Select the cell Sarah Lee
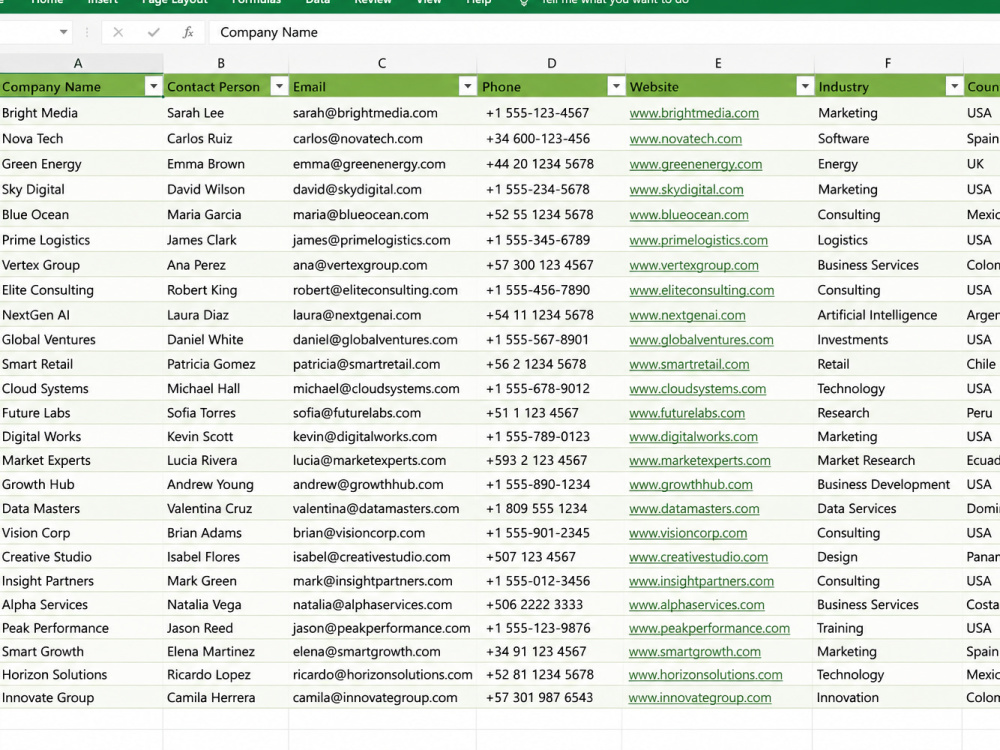 click(226, 113)
